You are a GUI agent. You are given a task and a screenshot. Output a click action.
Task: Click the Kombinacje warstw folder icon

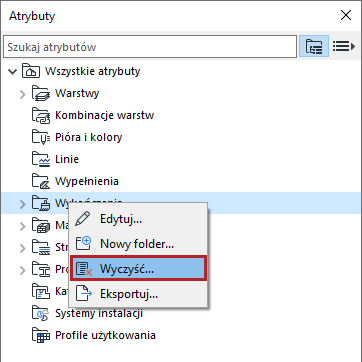(41, 115)
